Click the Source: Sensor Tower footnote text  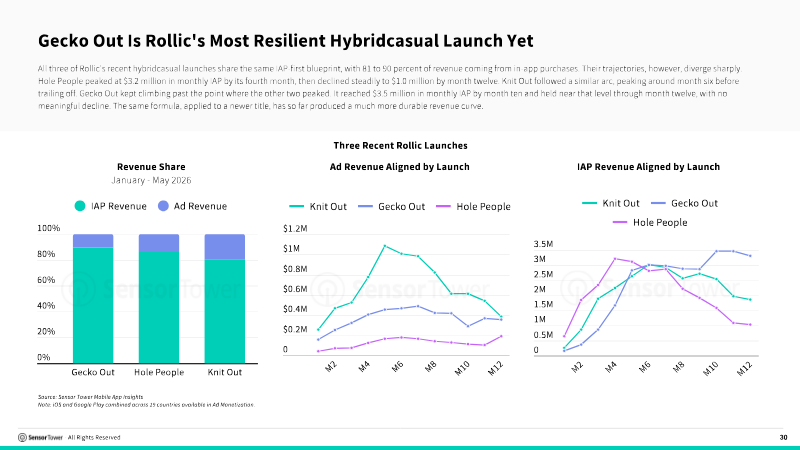pos(90,396)
